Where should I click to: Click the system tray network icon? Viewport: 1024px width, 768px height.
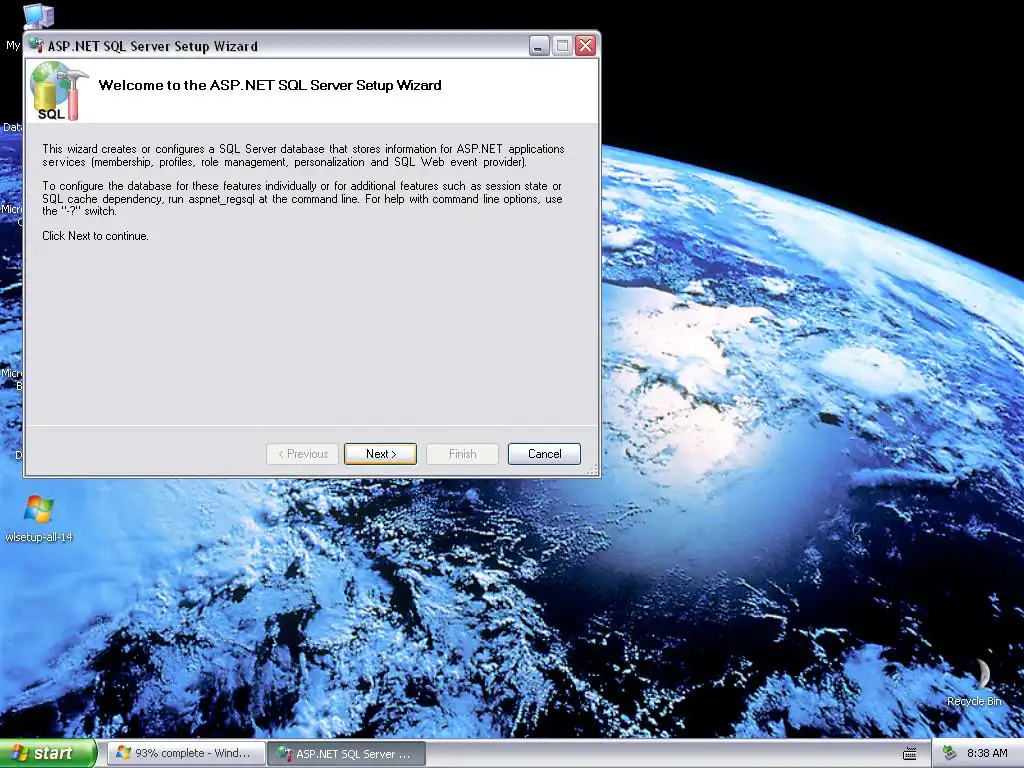[950, 754]
